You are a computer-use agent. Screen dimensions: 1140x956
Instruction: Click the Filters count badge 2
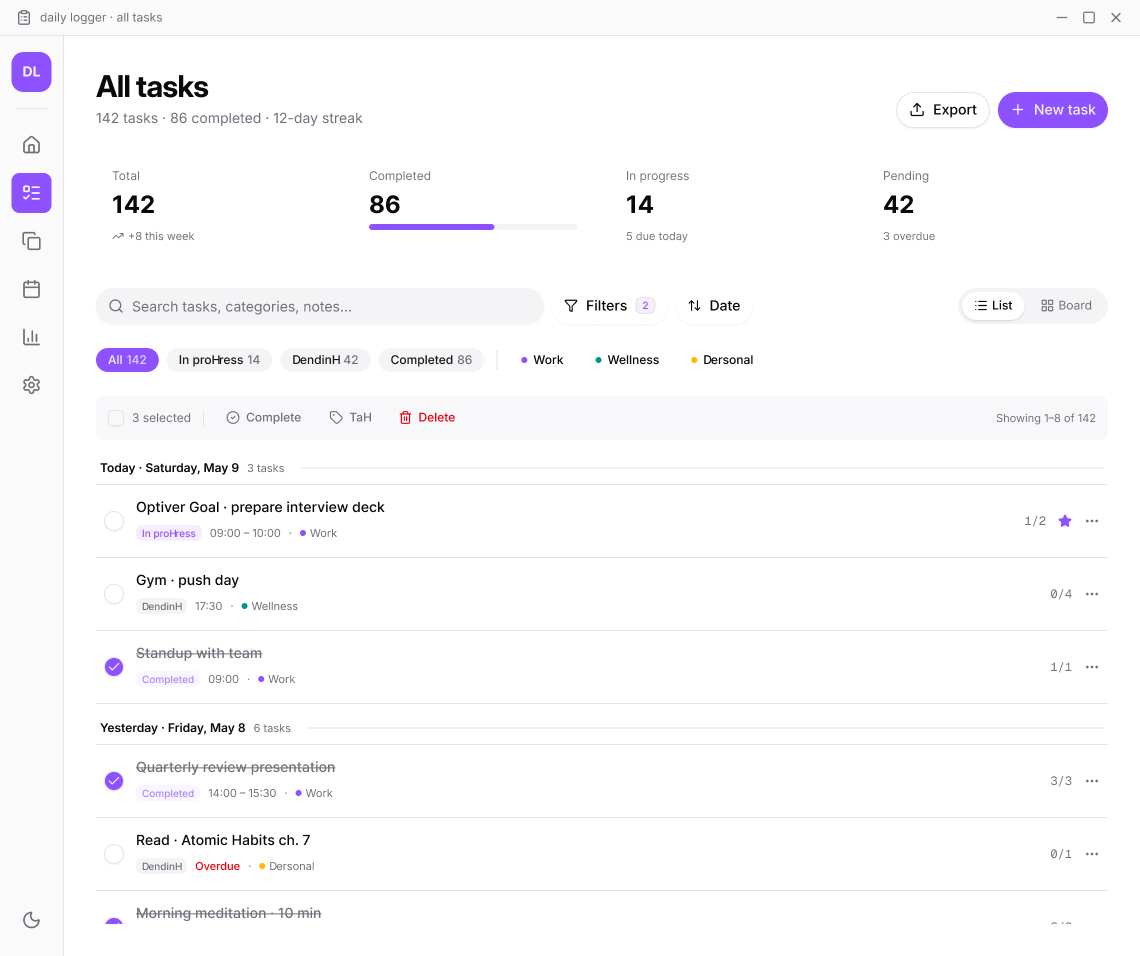tap(645, 305)
